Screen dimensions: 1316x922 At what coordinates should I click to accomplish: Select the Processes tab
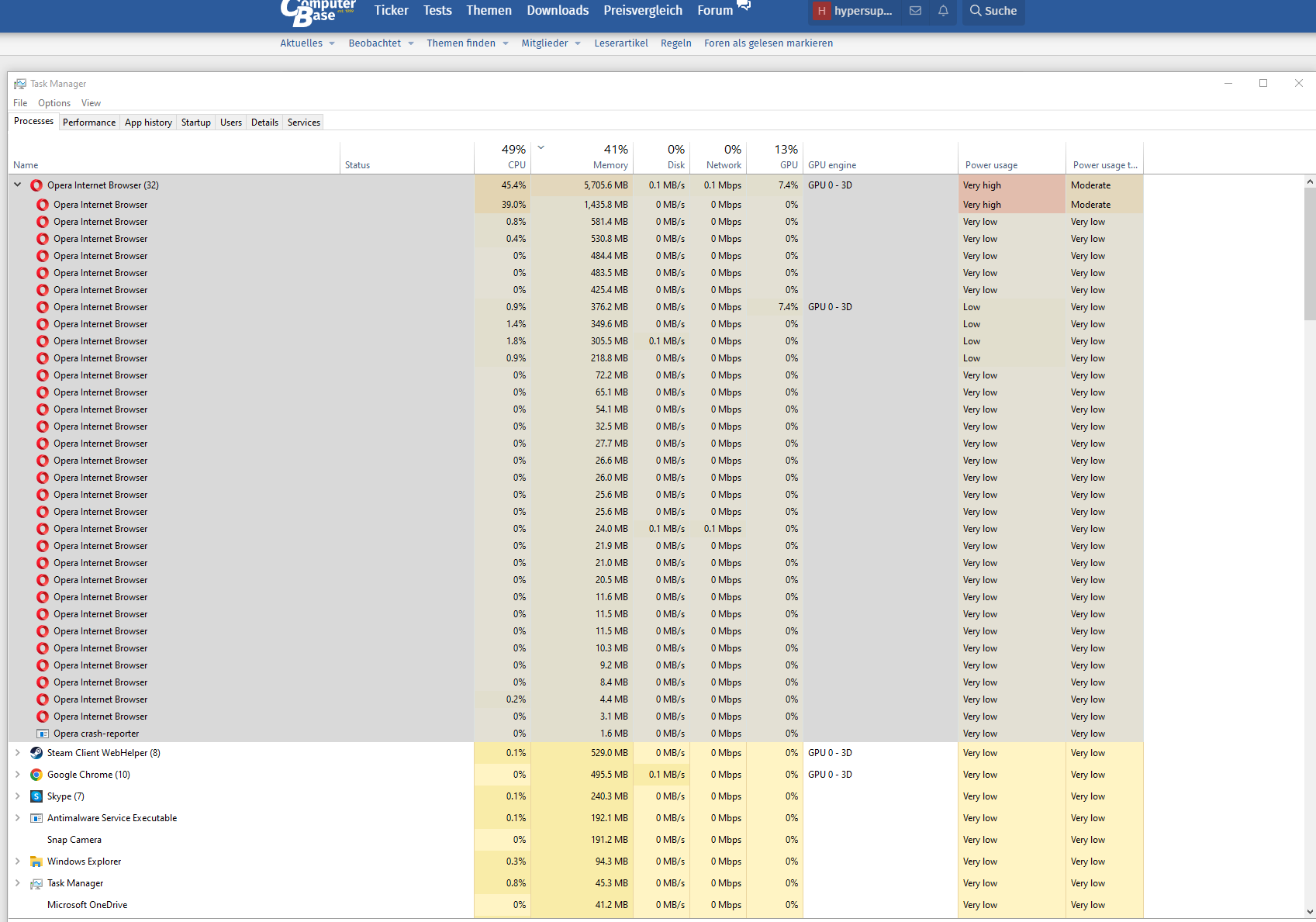33,121
